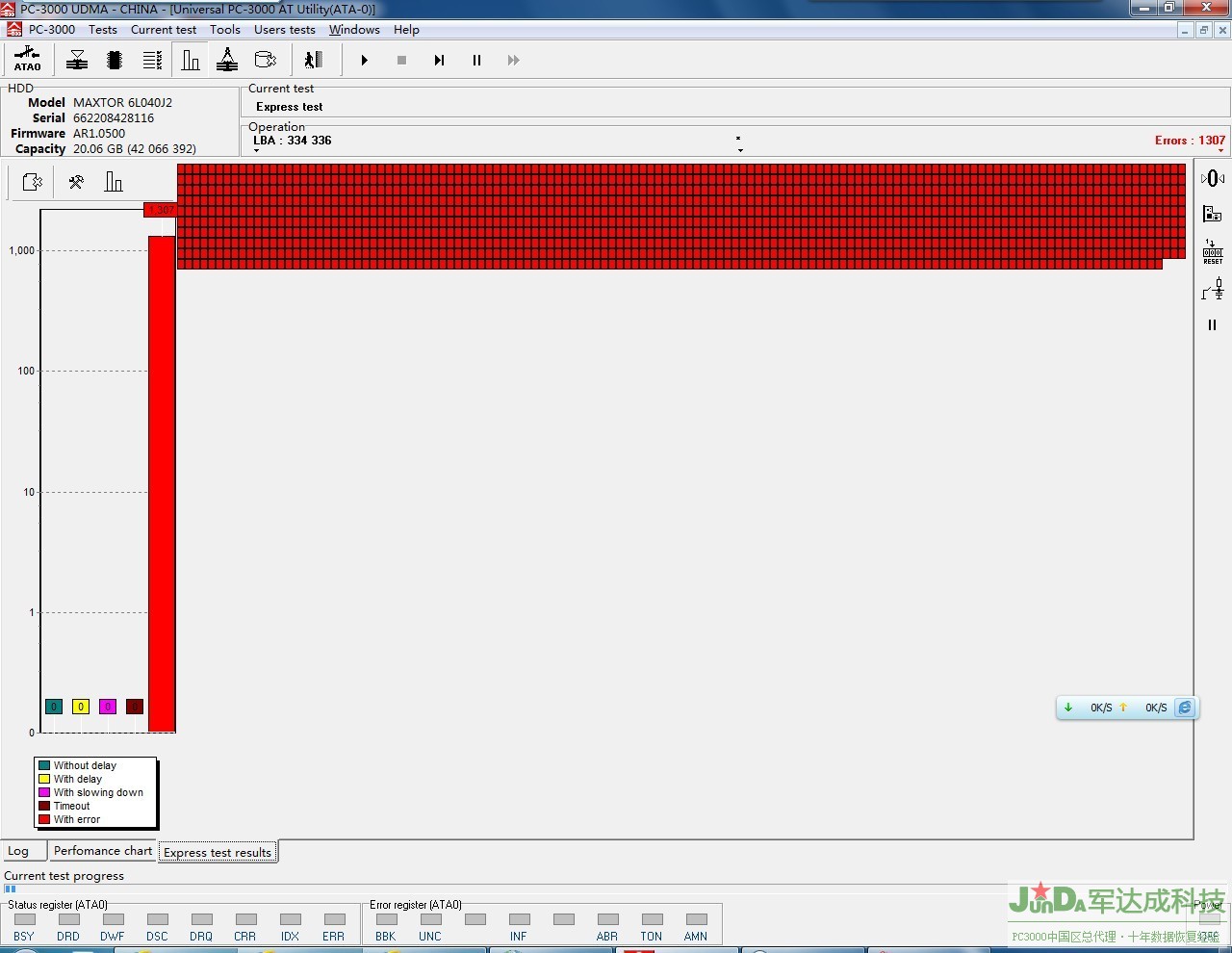Start the test with the play button

tap(364, 60)
